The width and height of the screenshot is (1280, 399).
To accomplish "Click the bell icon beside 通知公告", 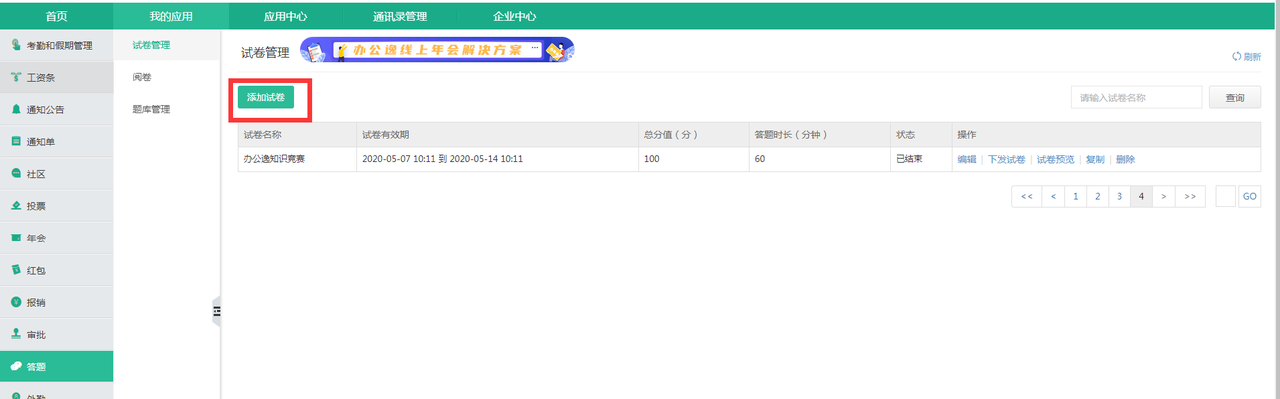I will [x=16, y=109].
